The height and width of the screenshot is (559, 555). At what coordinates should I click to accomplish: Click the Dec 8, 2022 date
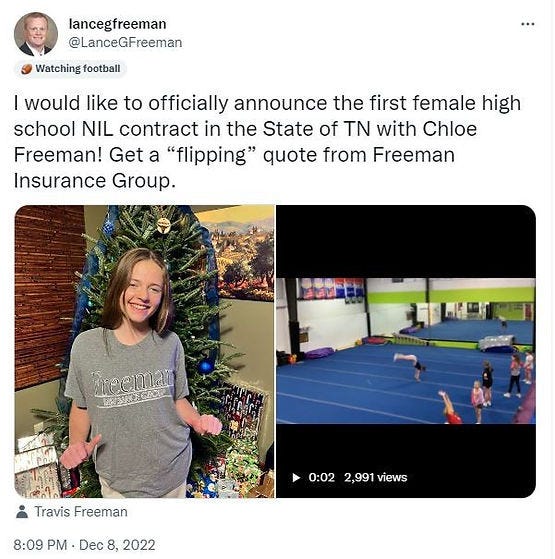coord(117,545)
